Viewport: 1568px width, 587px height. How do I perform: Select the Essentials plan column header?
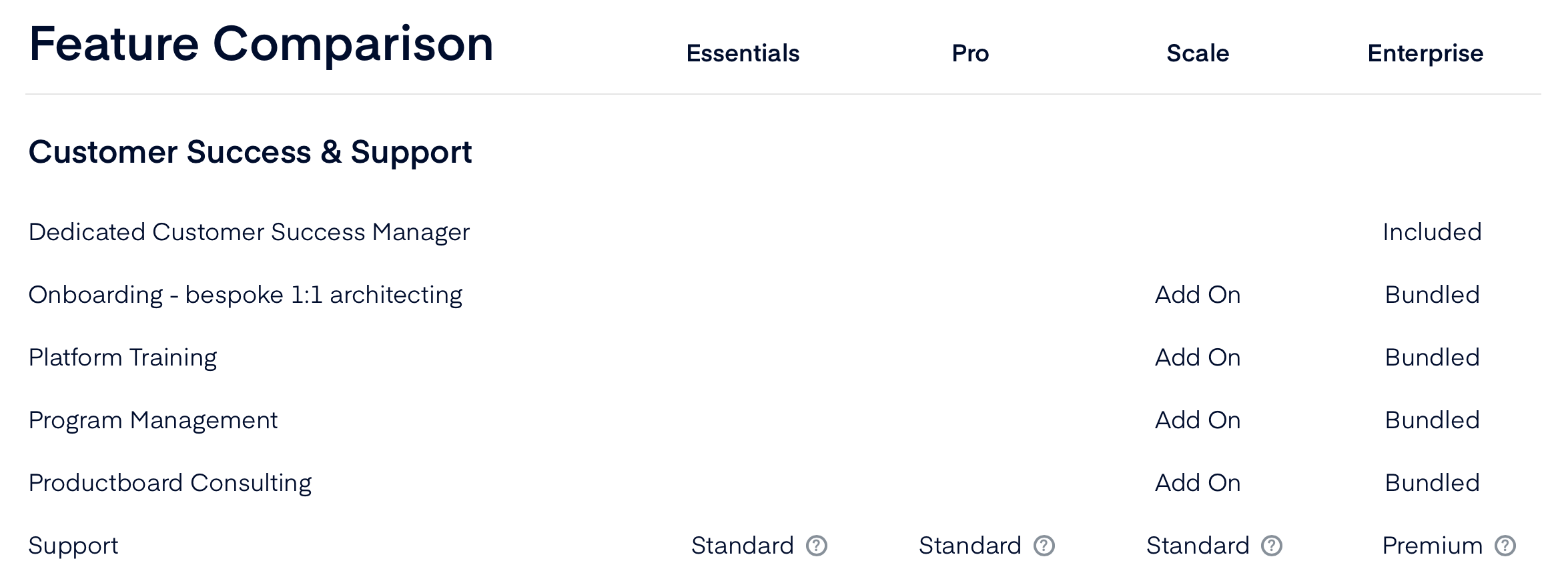pyautogui.click(x=743, y=53)
